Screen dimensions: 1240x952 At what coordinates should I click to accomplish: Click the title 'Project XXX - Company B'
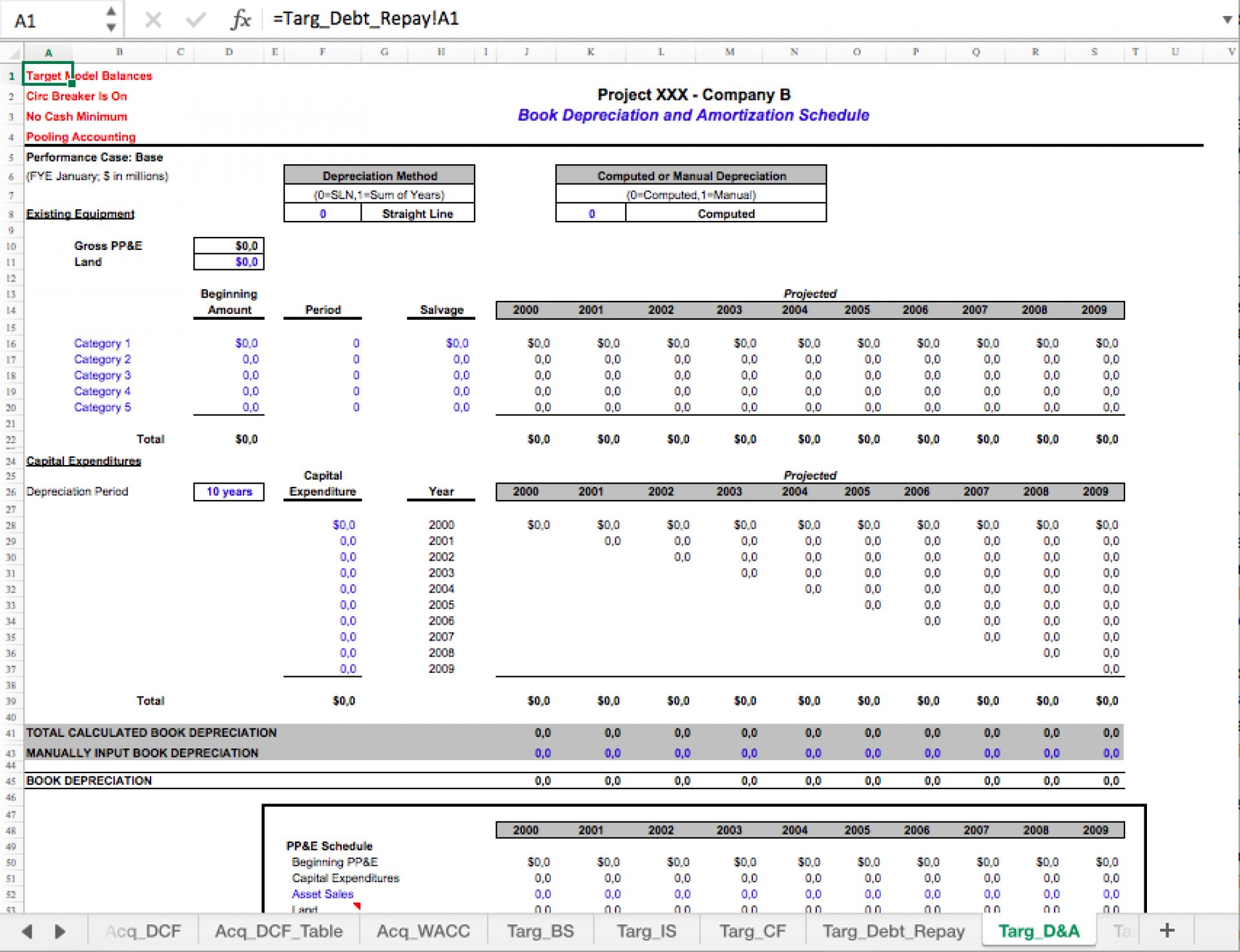point(694,95)
